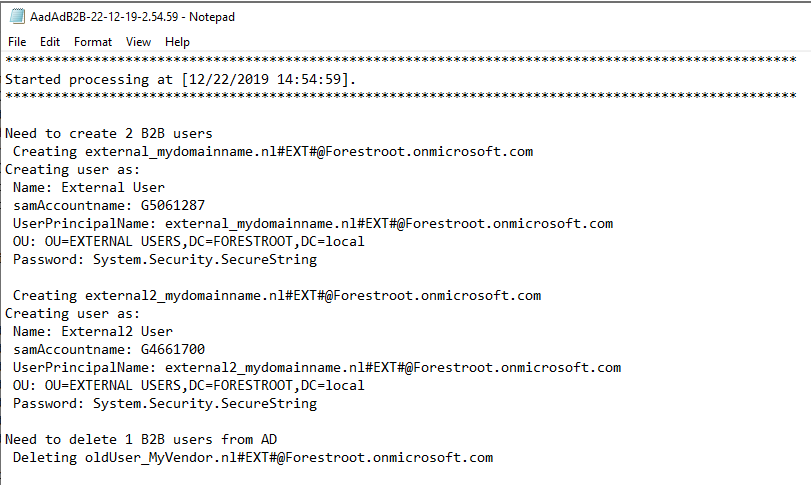Viewport: 811px width, 485px height.
Task: Open the Help menu
Action: 177,42
